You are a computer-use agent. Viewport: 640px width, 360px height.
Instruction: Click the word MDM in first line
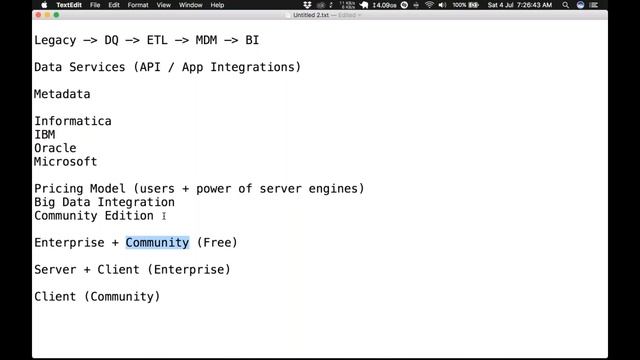pyautogui.click(x=206, y=40)
